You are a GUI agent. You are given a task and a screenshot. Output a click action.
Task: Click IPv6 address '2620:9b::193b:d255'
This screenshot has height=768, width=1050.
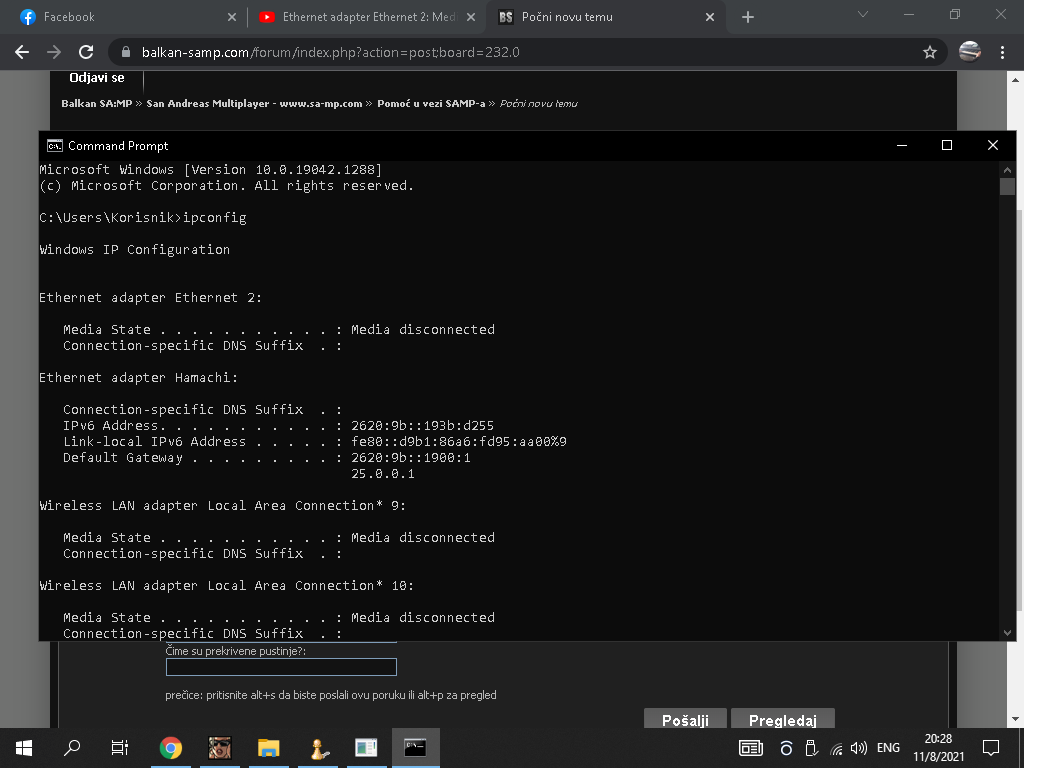click(x=423, y=426)
